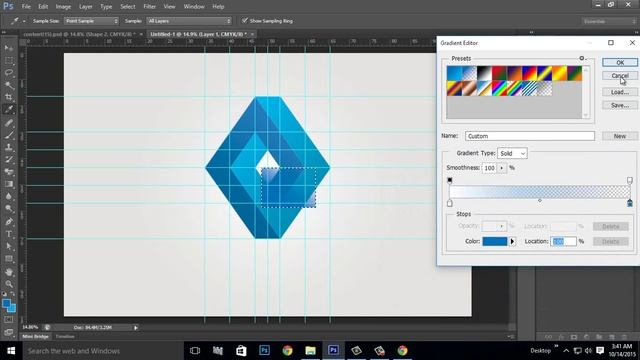This screenshot has height=360, width=640.
Task: Select the Blur tool
Action: 9,196
